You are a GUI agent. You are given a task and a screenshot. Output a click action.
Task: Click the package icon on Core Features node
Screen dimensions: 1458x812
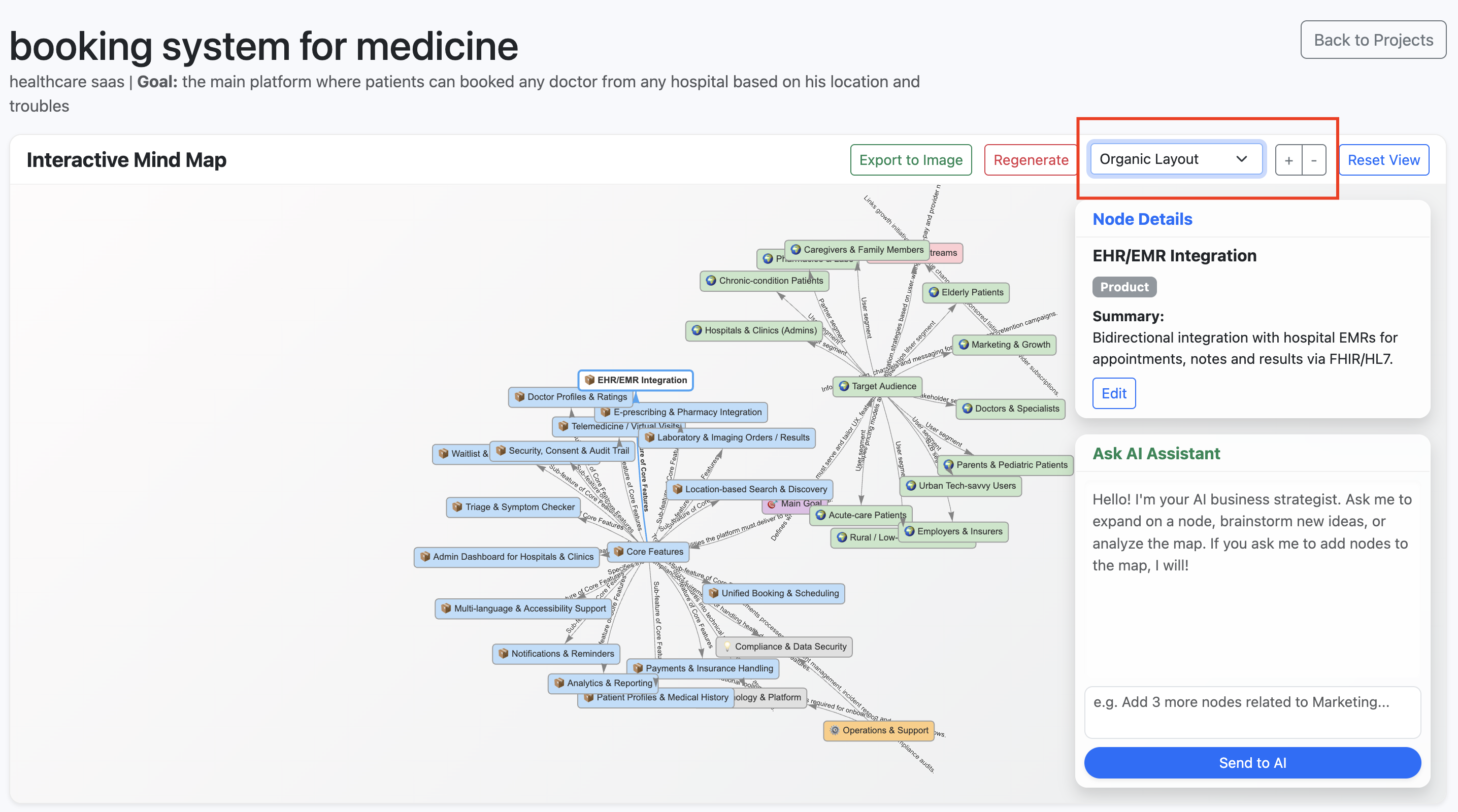click(619, 551)
